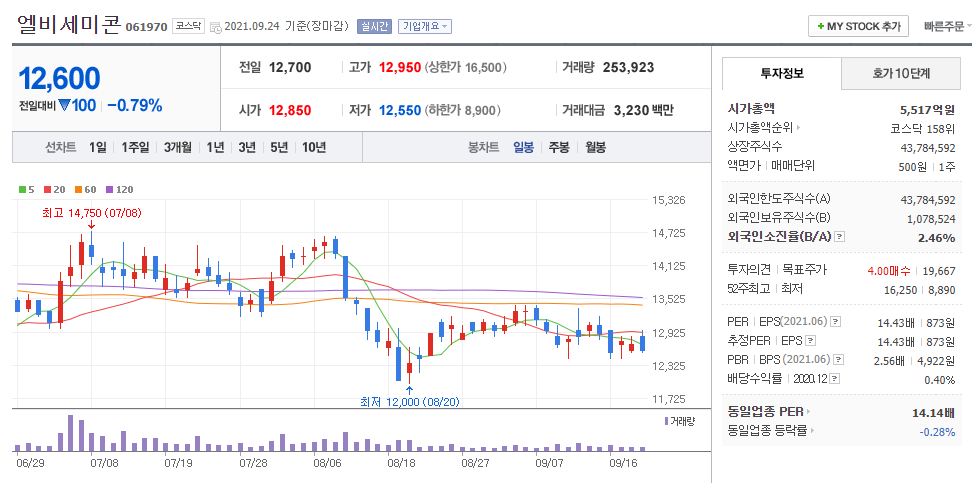Click the 배당수익률 value 0.40%
The height and width of the screenshot is (483, 975).
(941, 379)
